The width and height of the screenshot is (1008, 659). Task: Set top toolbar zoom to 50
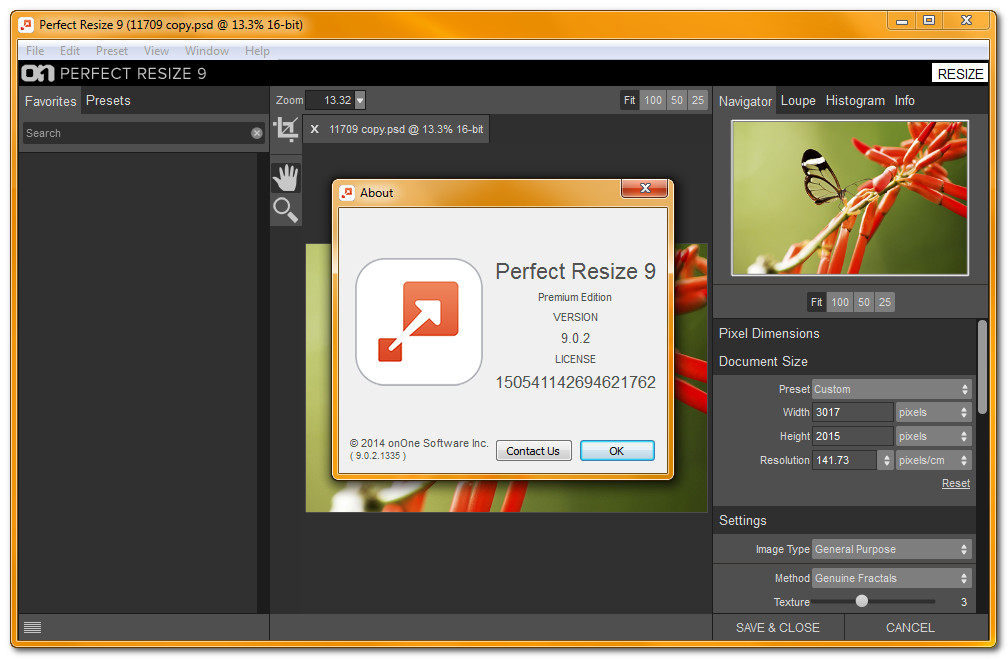[x=677, y=100]
